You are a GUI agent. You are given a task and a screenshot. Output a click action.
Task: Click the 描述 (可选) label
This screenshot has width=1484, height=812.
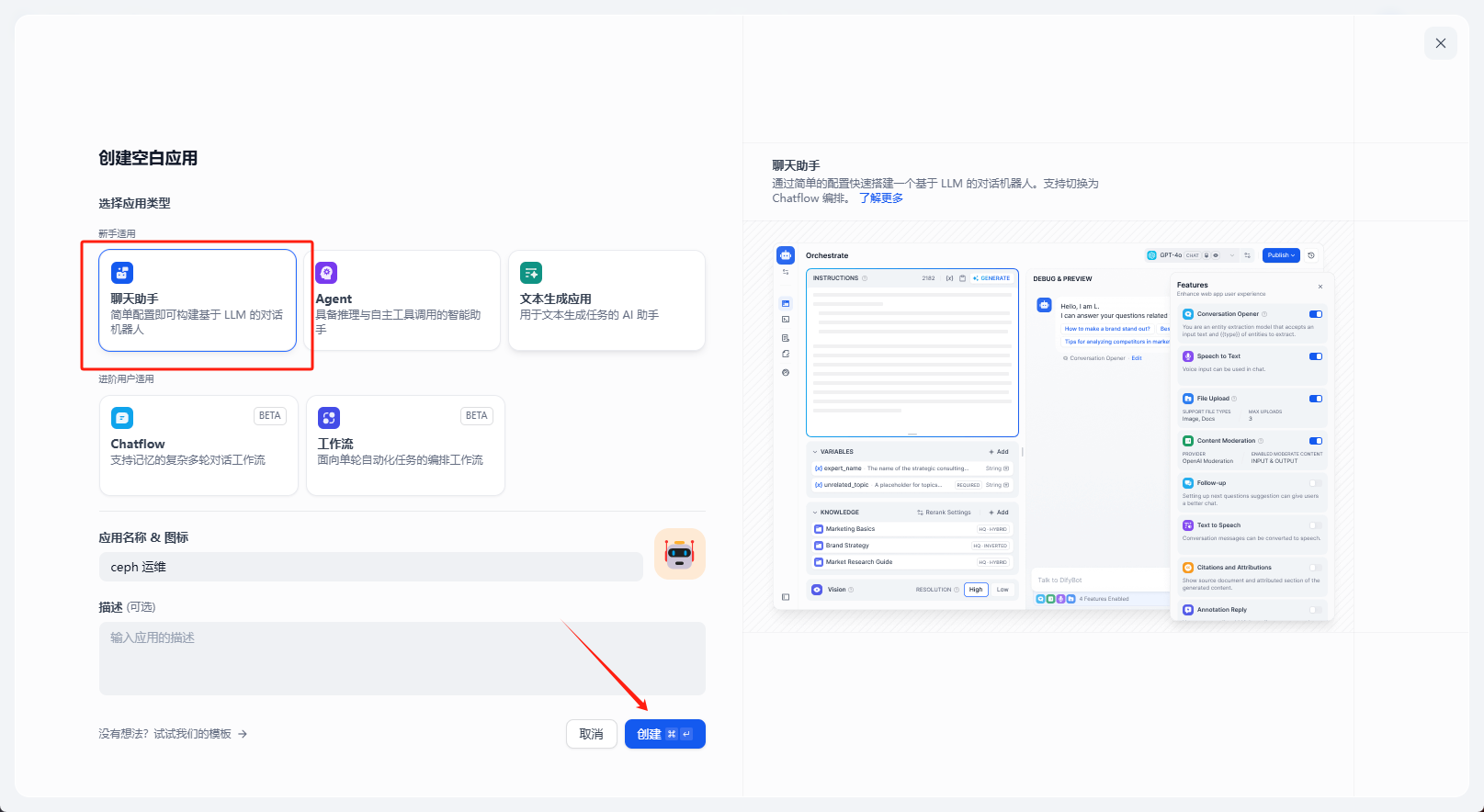coord(127,607)
